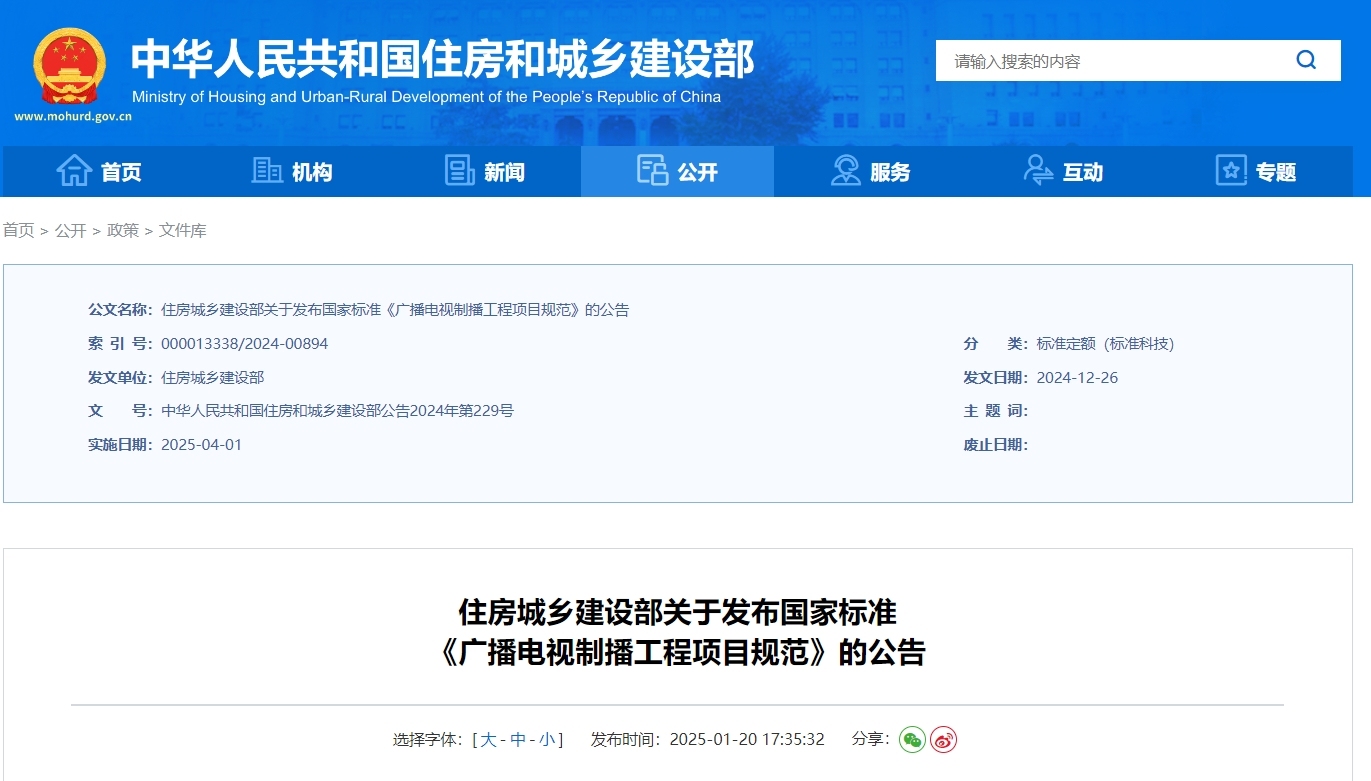Share the article via the WeChat icon

(x=913, y=740)
